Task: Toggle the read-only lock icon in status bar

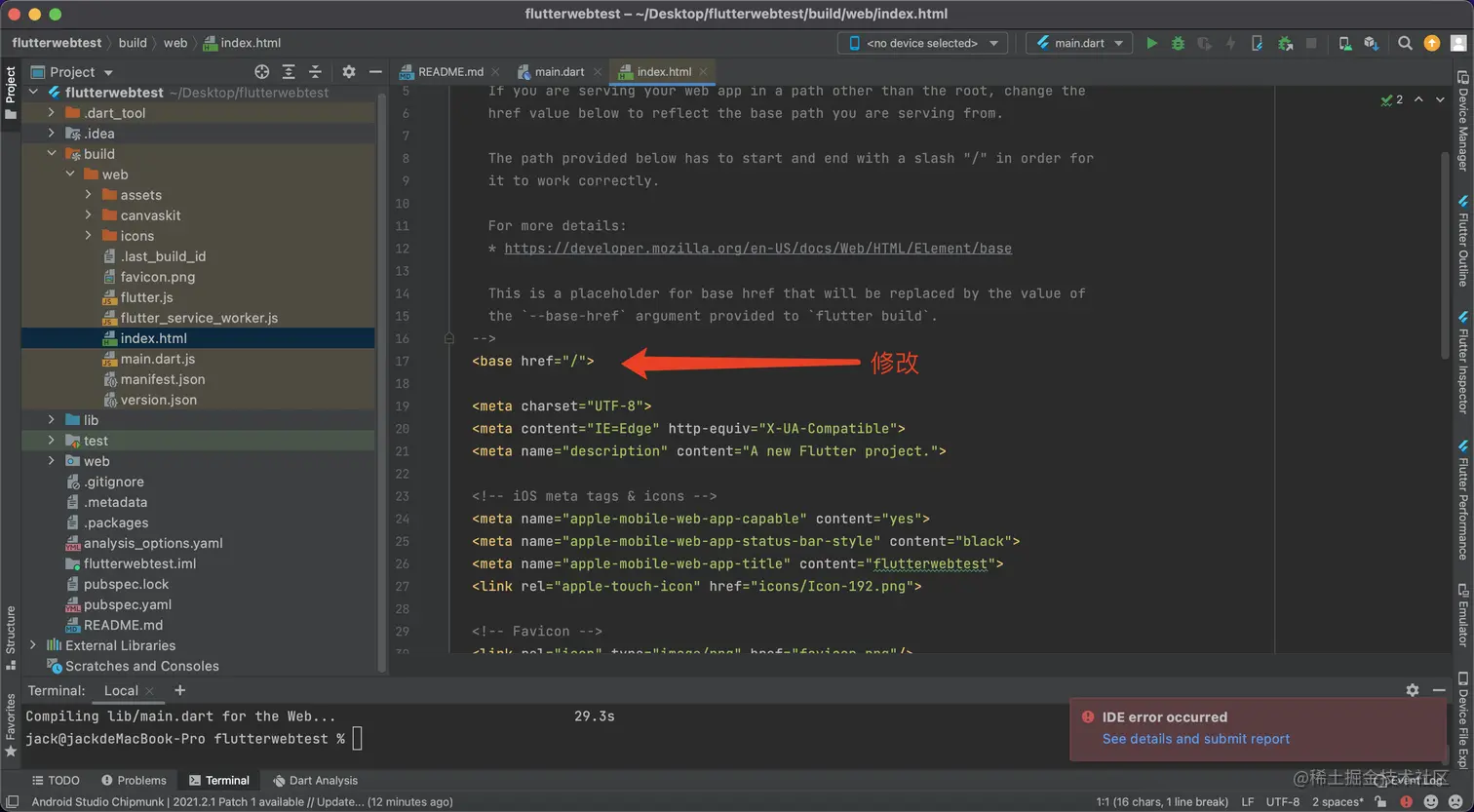Action: tap(1380, 802)
